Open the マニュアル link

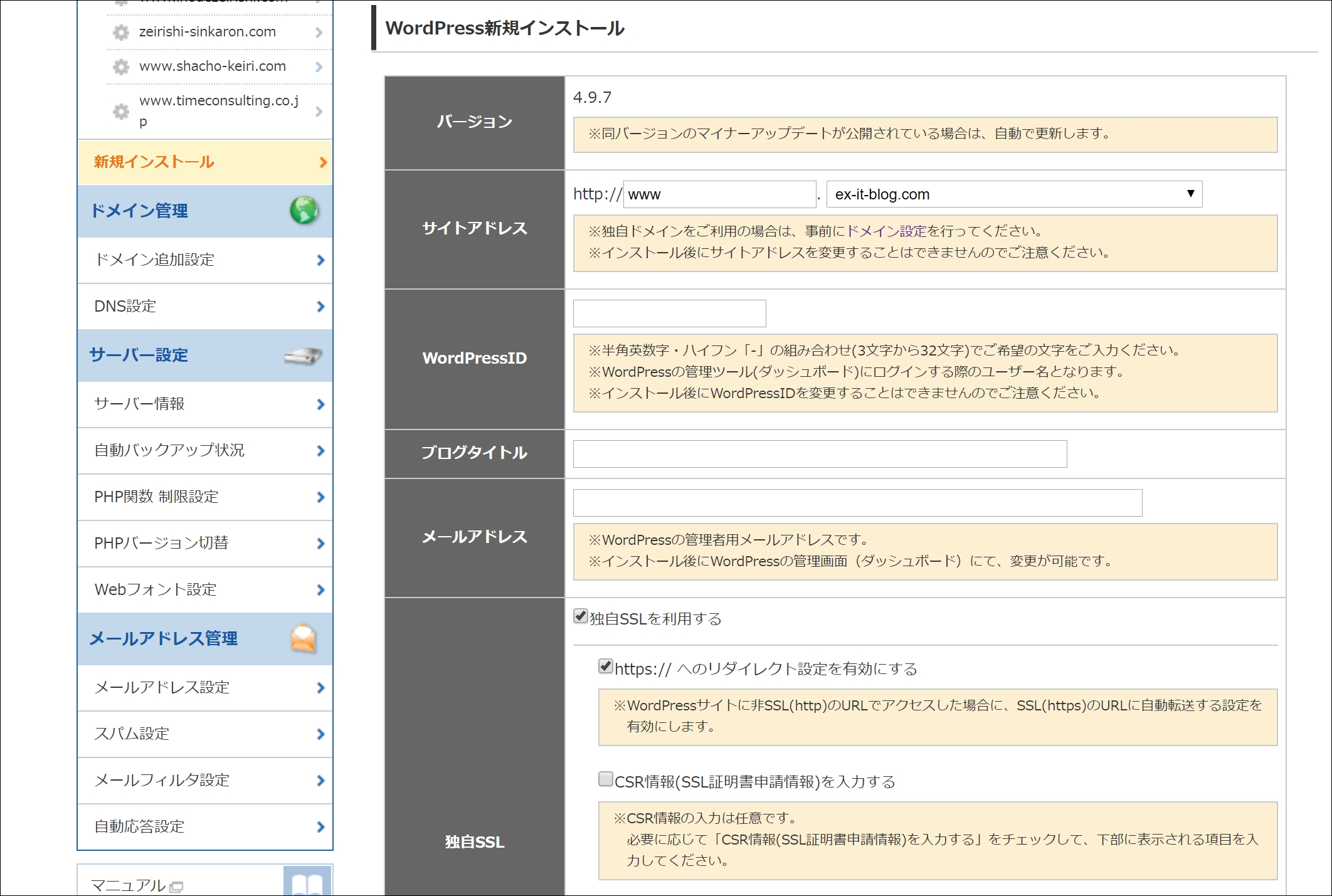(x=129, y=885)
